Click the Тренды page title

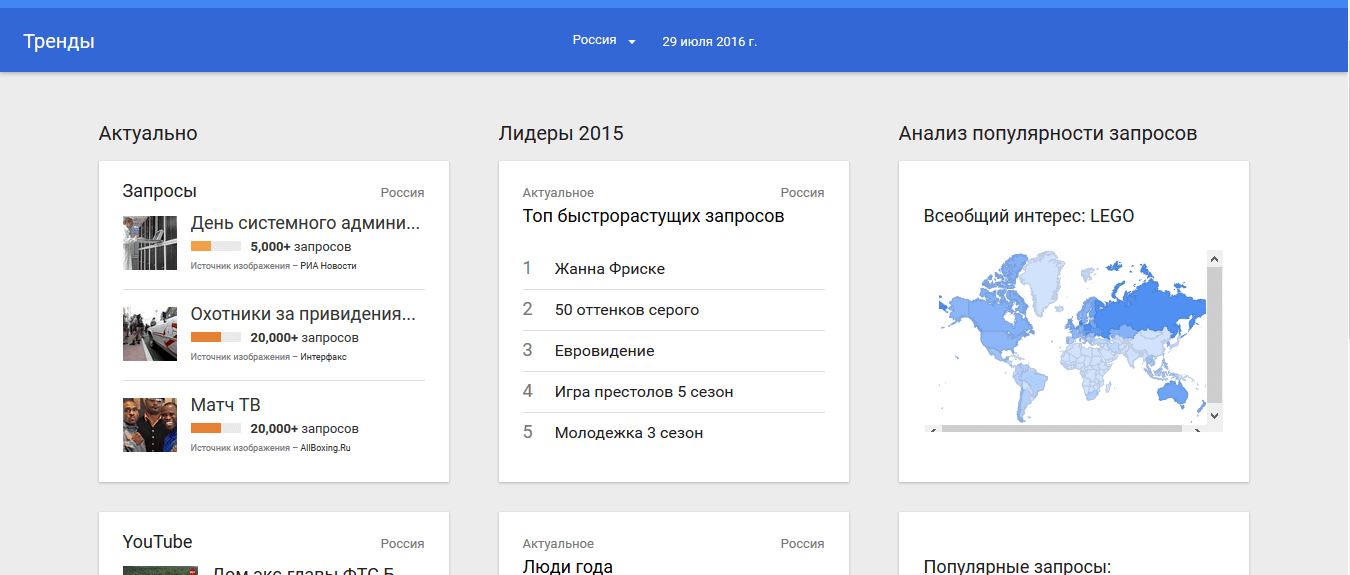59,41
